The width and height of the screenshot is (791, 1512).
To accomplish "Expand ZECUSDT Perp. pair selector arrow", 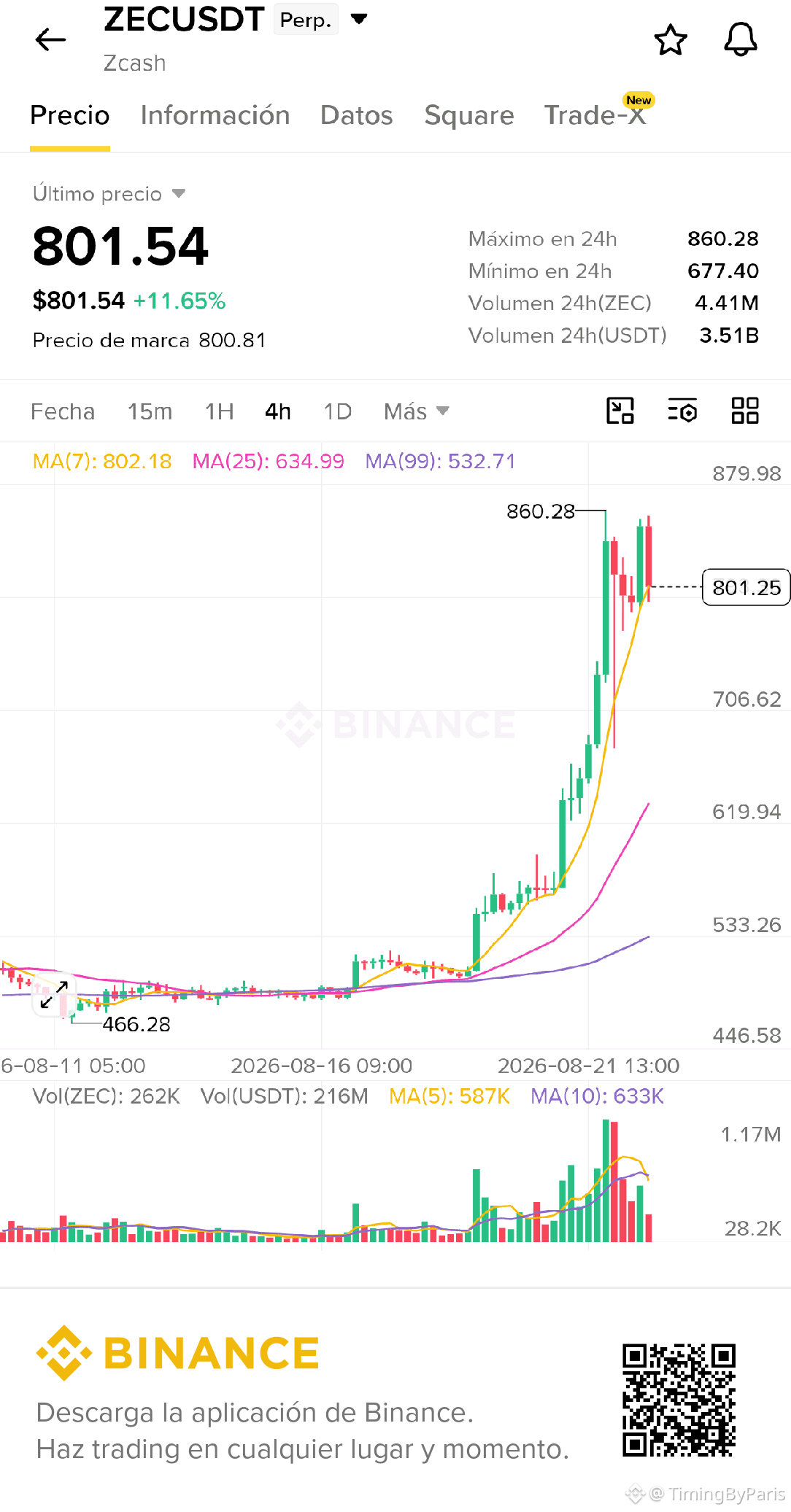I will pyautogui.click(x=358, y=19).
